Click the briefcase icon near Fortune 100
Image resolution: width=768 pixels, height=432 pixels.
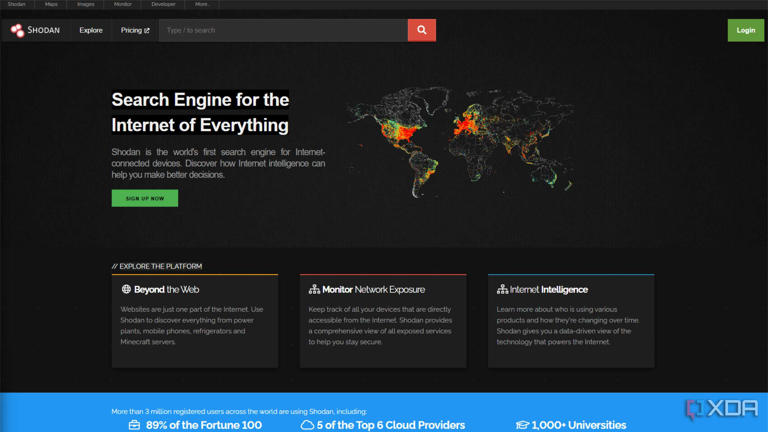click(134, 425)
